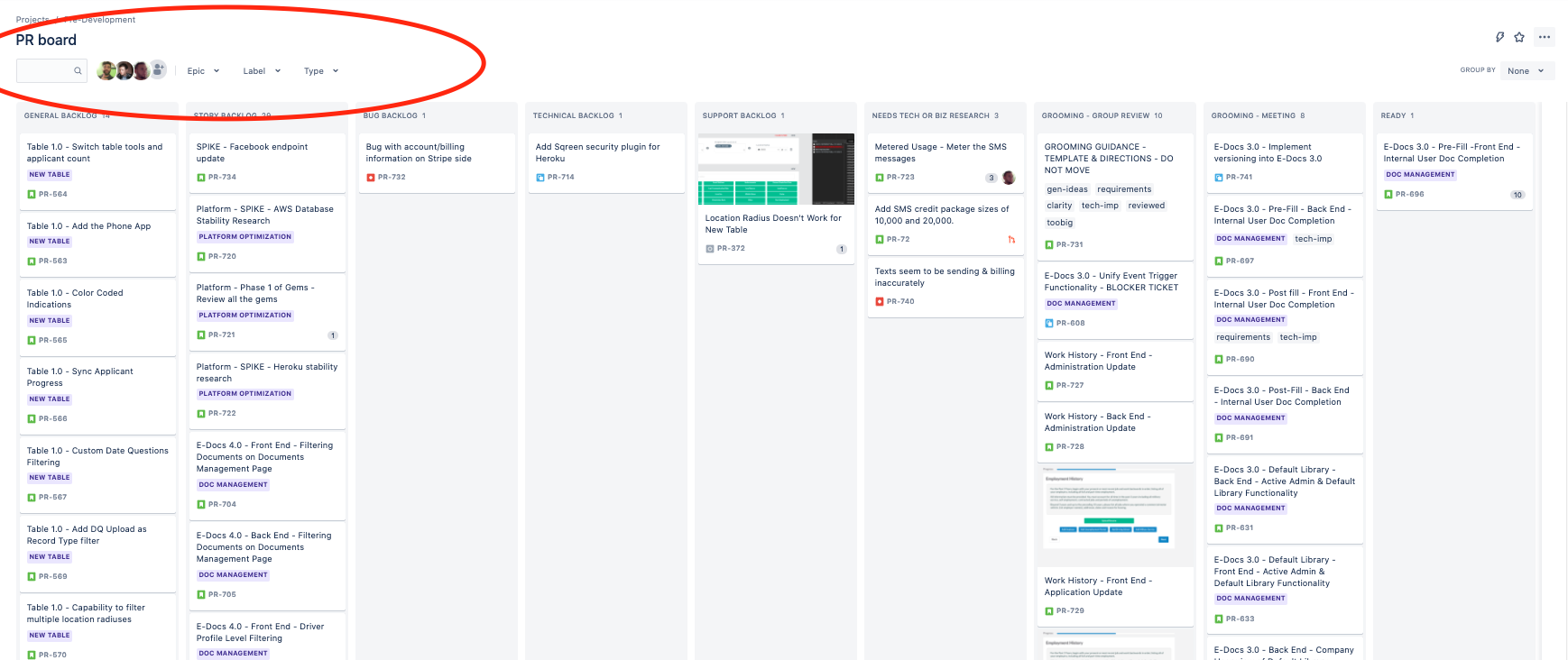Click the story icon beside PR-564
Screen dimensions: 1568x660
(32, 195)
